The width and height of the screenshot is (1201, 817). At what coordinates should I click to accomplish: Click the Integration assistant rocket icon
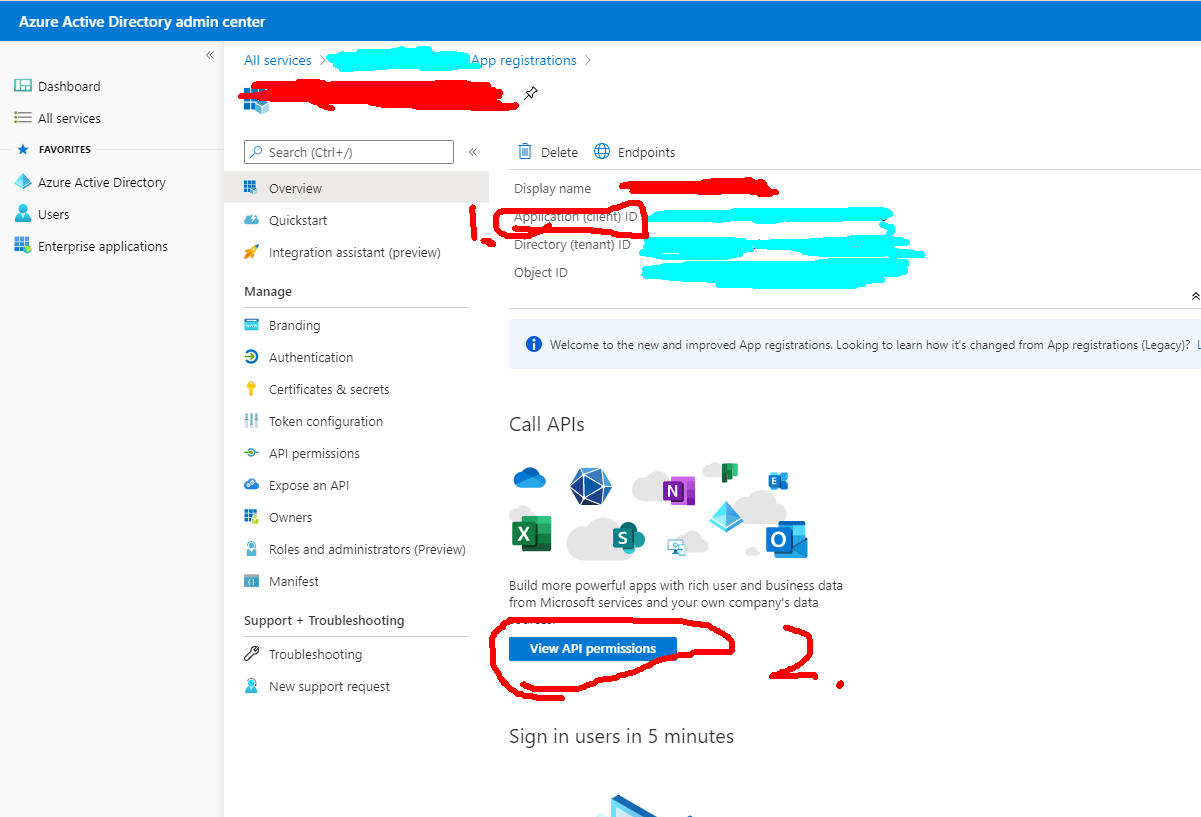click(x=251, y=252)
